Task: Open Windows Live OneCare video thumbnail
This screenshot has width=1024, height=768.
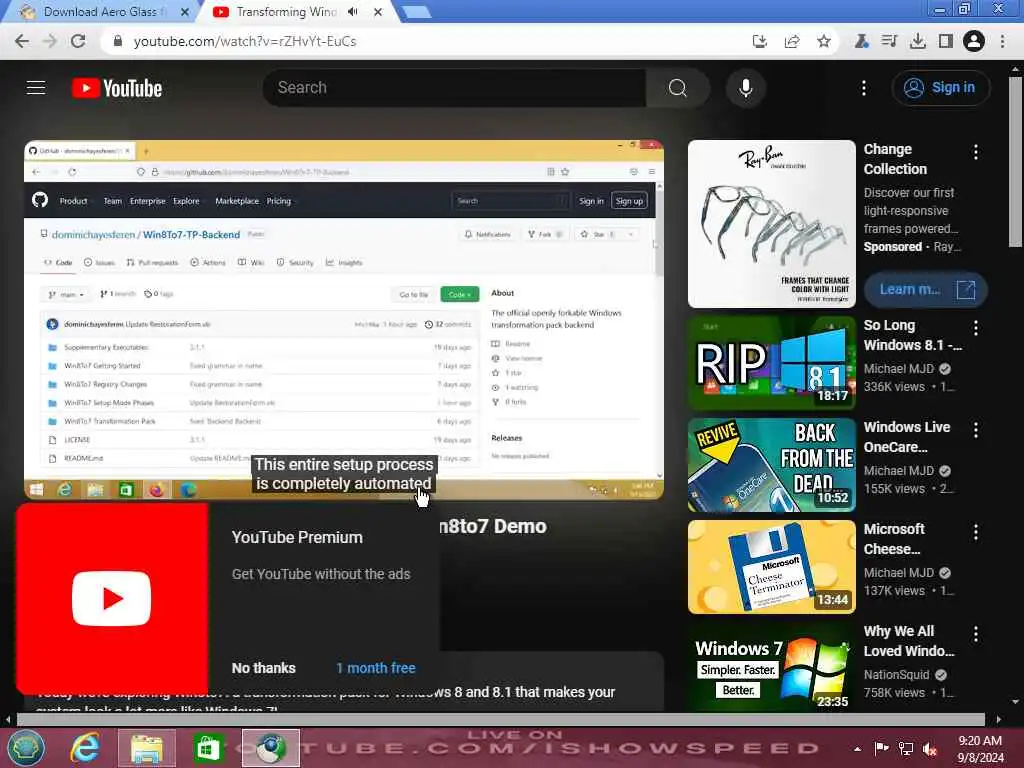Action: (771, 465)
